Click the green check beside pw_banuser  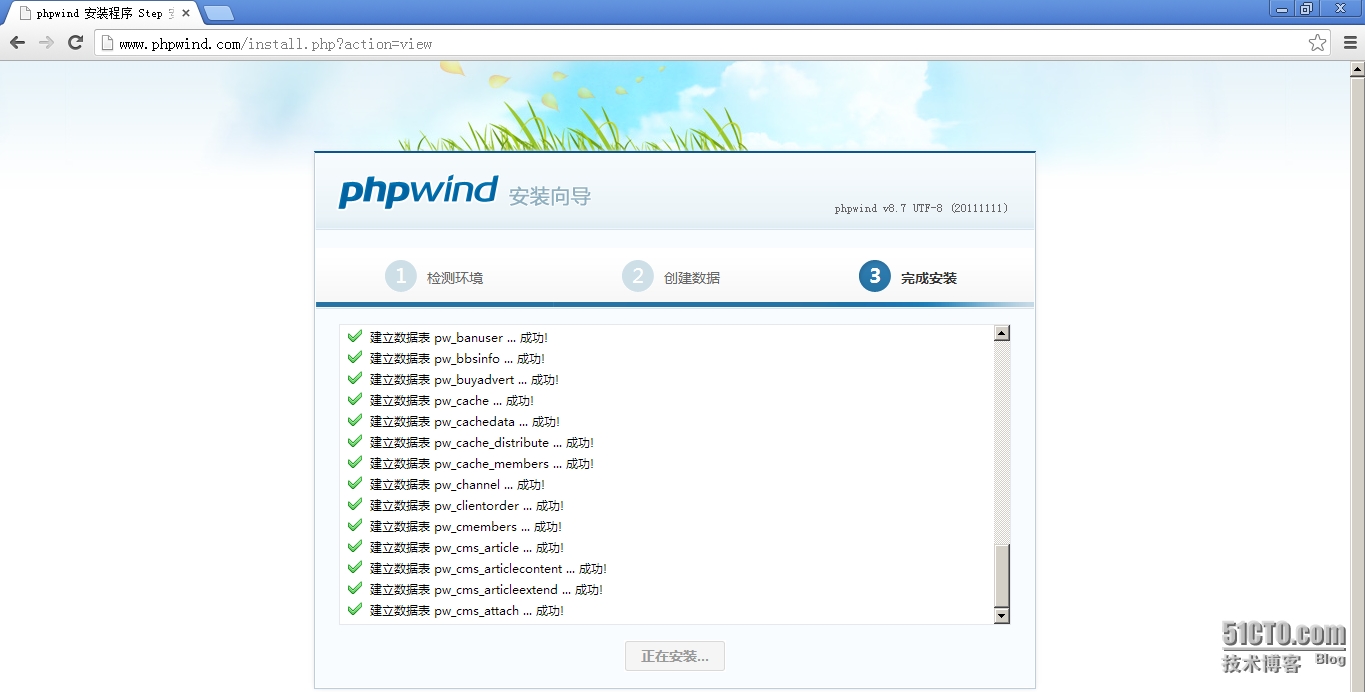click(355, 336)
